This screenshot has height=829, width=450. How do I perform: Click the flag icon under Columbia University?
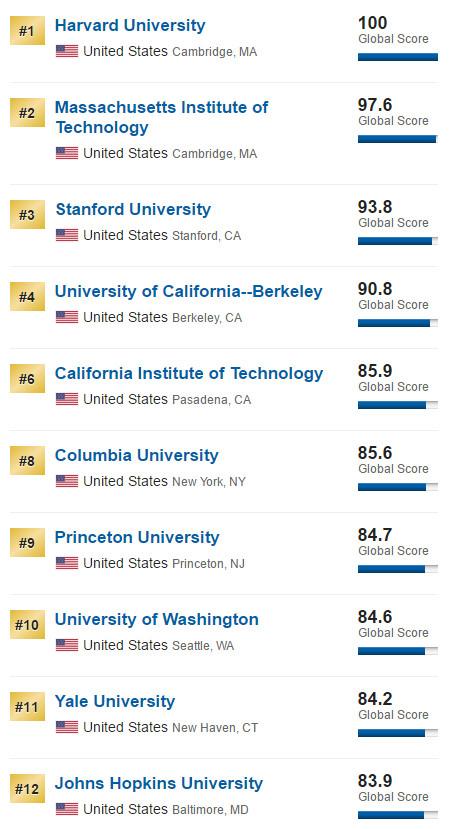coord(67,481)
